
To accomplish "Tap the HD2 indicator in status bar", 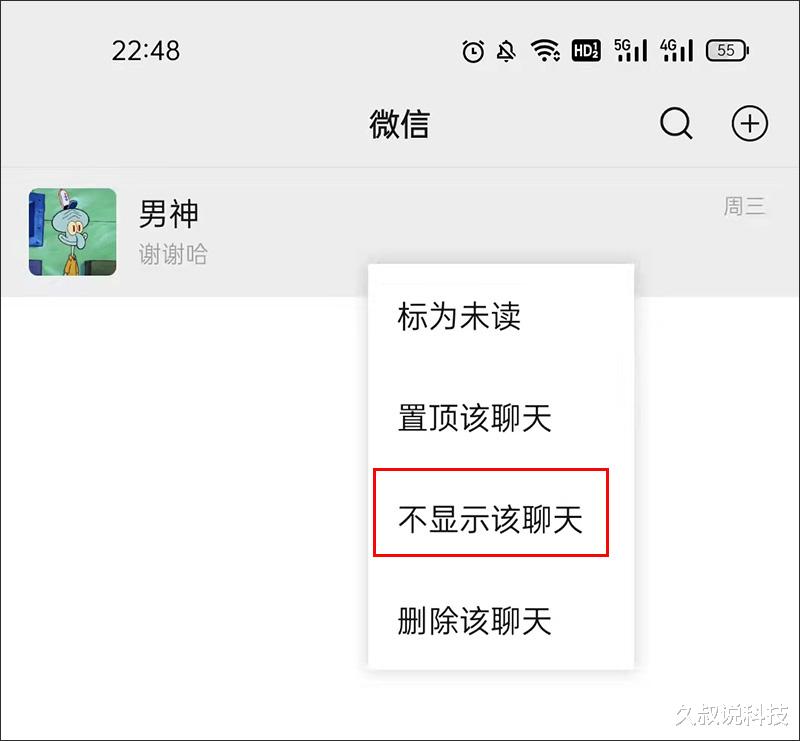I will [586, 51].
